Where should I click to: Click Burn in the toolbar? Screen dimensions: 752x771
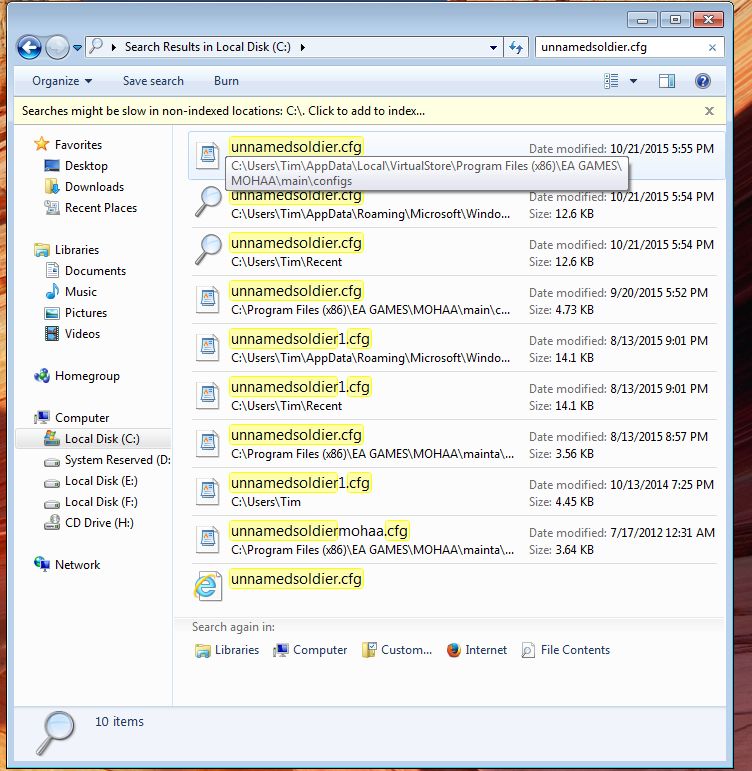point(226,81)
